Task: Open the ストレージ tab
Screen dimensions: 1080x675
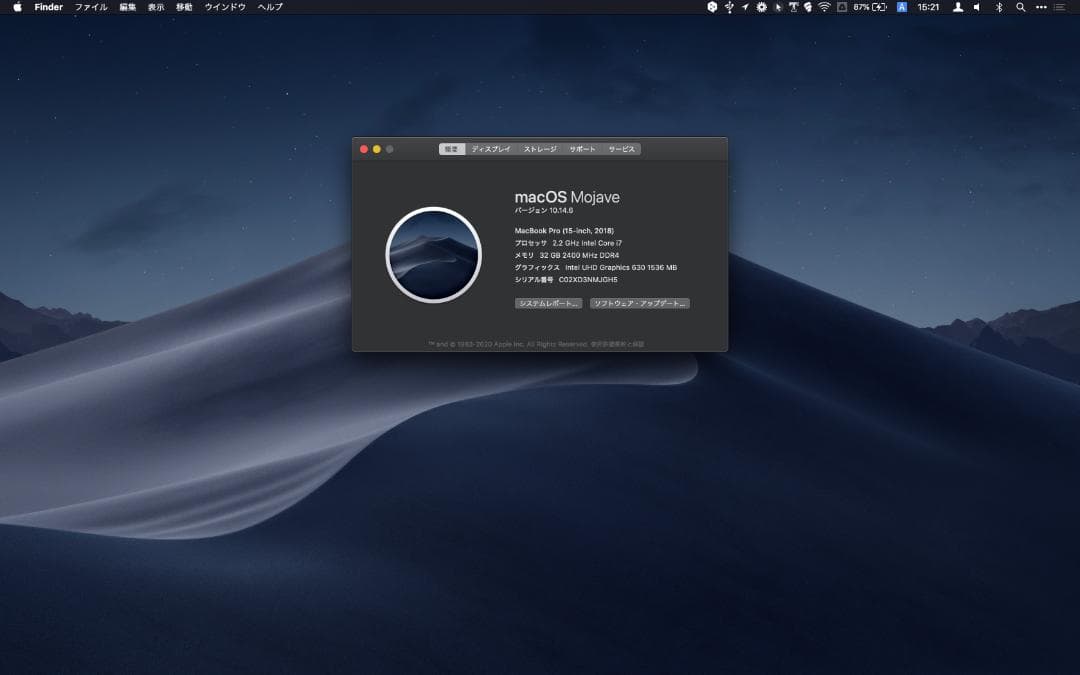Action: coord(540,148)
